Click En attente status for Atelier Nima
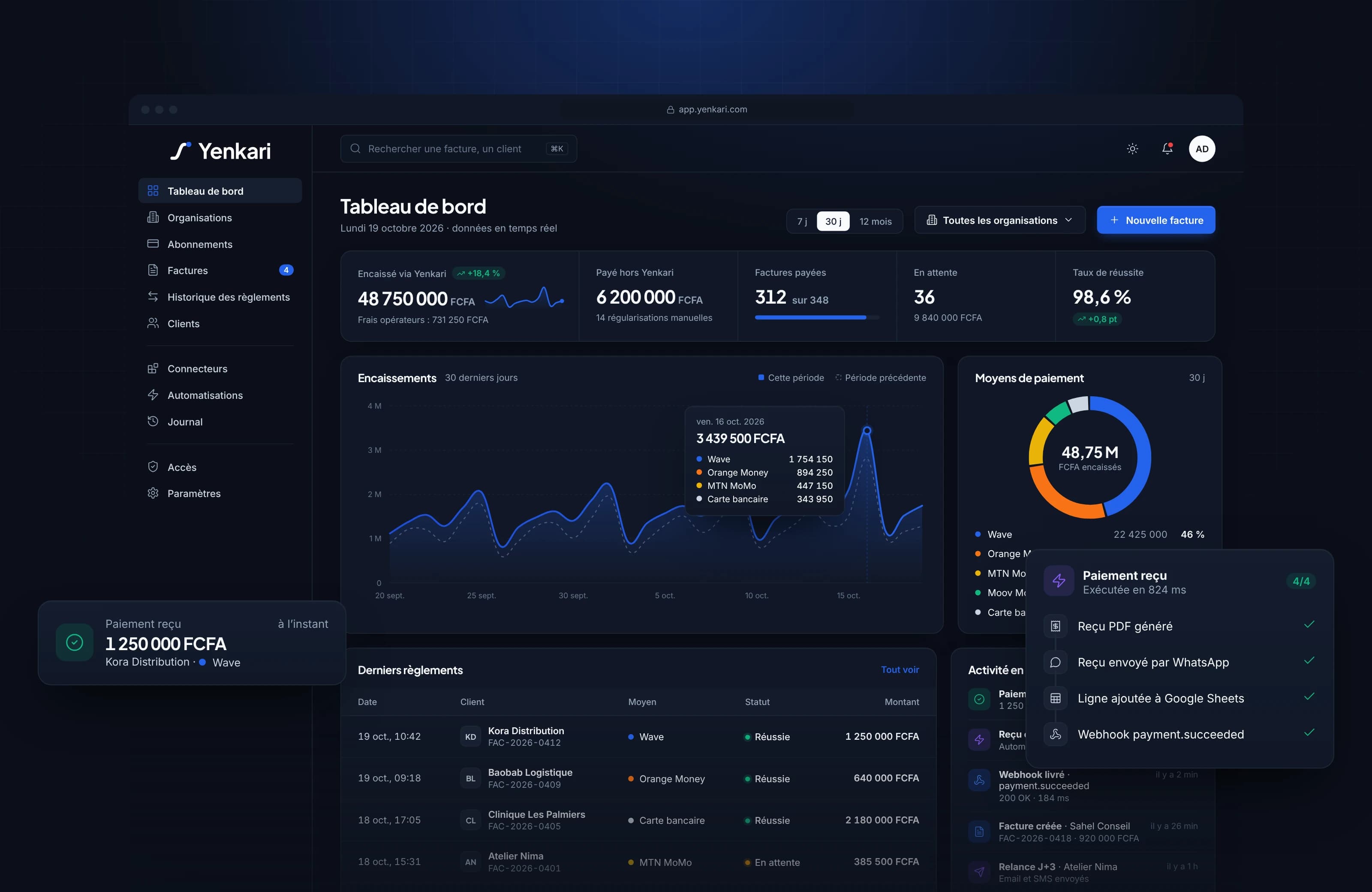This screenshot has height=892, width=1372. point(773,862)
